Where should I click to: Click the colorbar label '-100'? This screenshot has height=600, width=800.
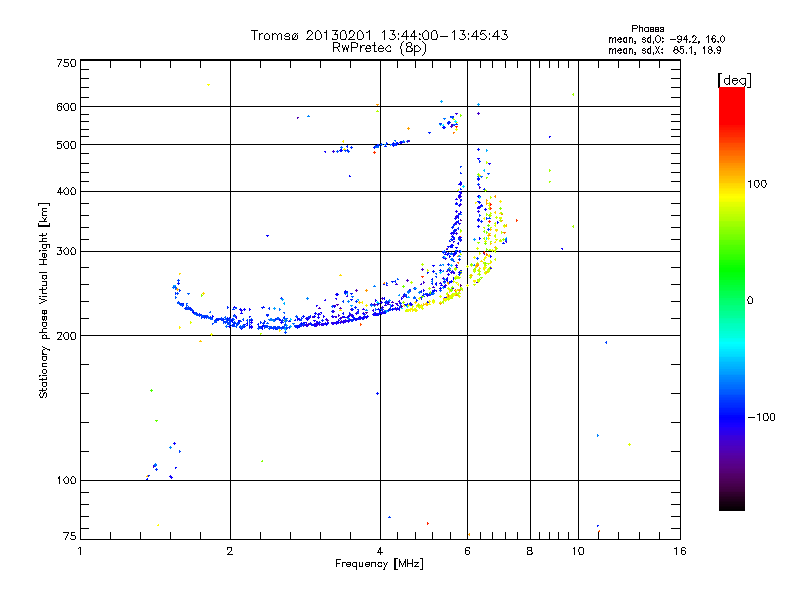click(761, 417)
